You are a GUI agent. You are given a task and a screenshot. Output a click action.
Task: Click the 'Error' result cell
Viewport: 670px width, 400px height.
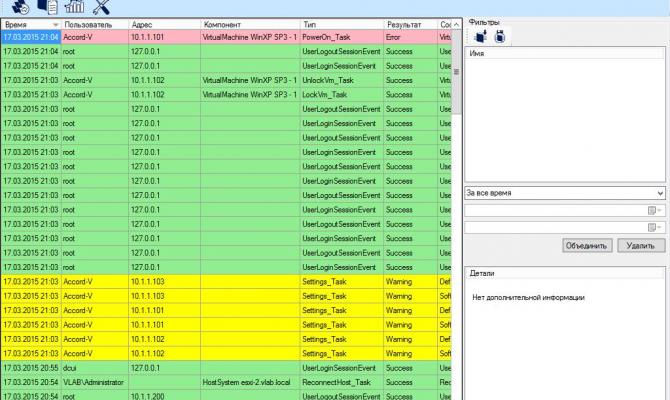(410, 37)
